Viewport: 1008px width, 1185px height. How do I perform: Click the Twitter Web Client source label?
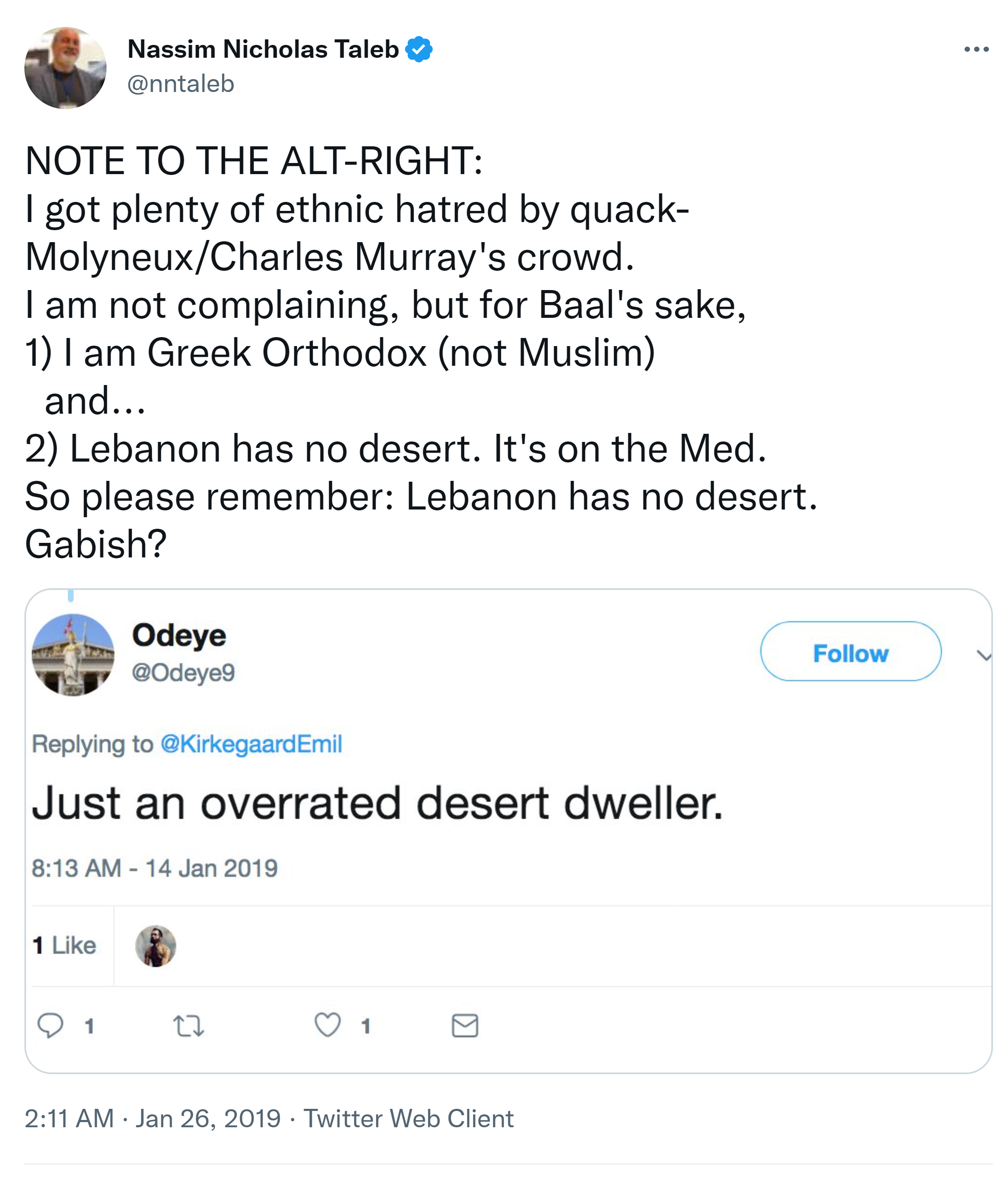[408, 1118]
